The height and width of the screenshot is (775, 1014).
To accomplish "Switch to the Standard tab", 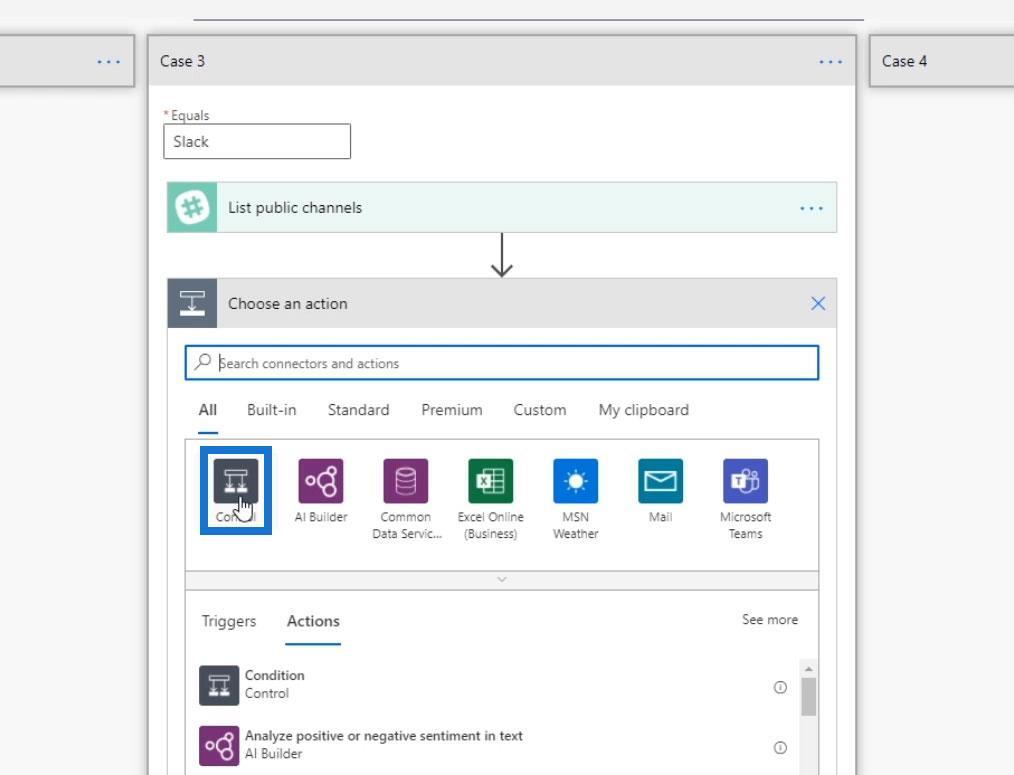I will (358, 410).
